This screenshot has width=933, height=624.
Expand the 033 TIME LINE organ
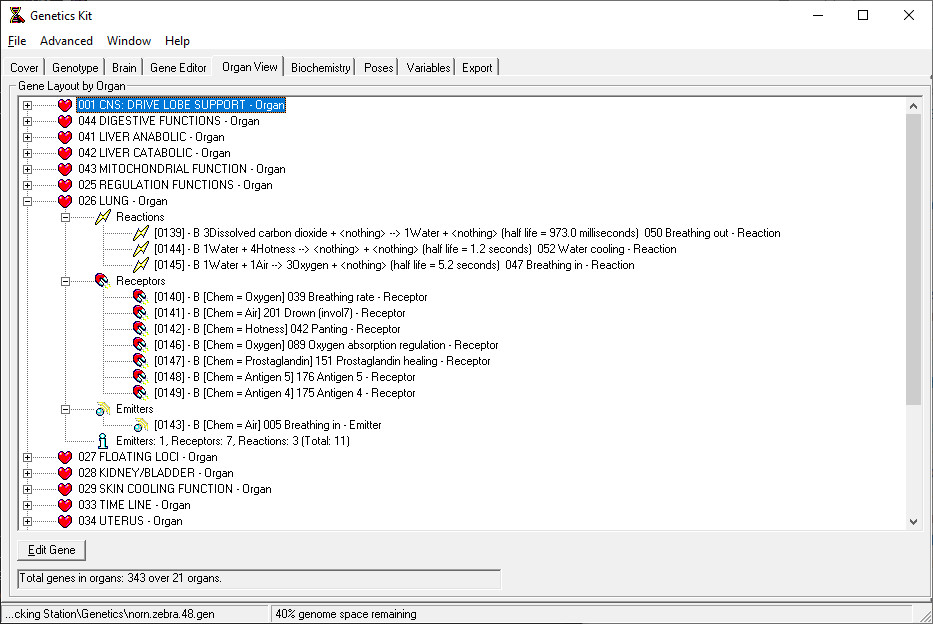point(27,505)
